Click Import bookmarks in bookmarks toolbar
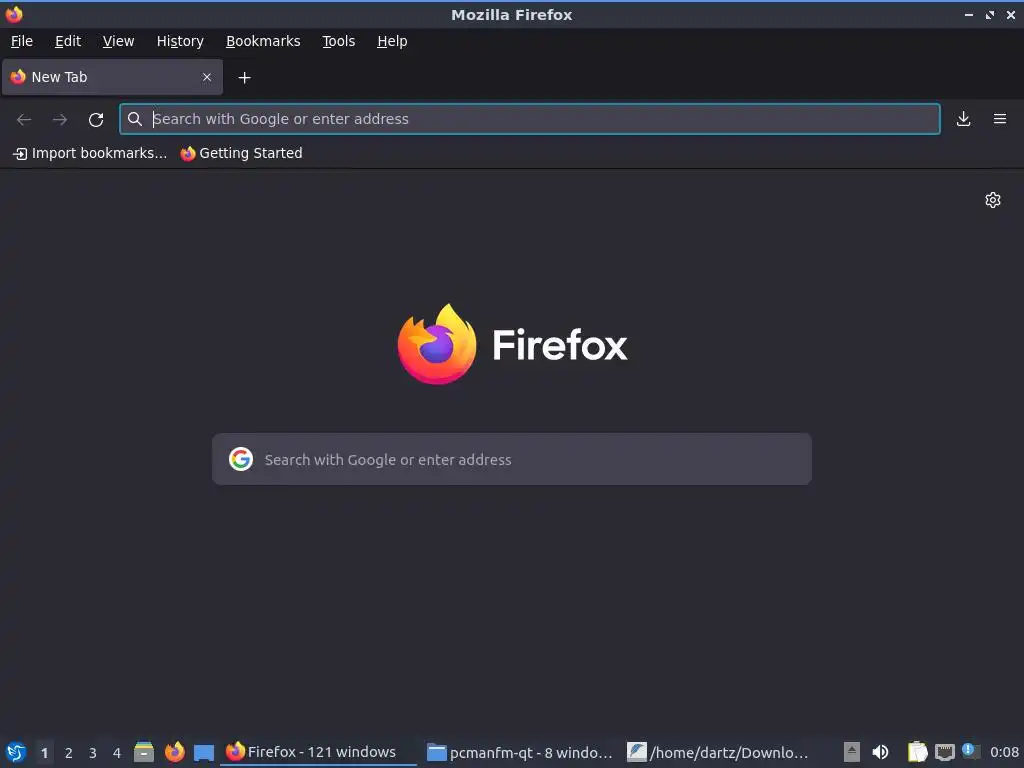 90,153
